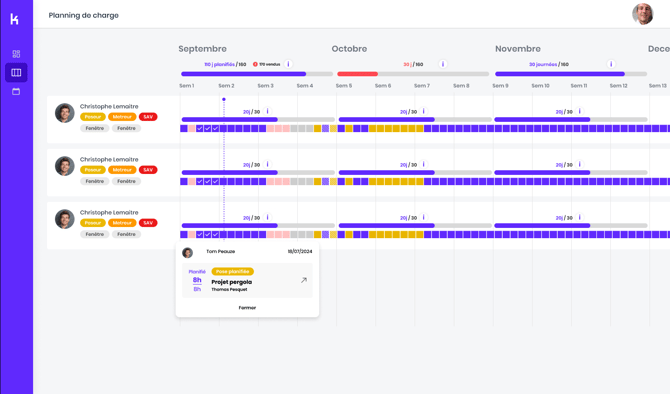670x394 pixels.
Task: Click first row's Septembre progress bar
Action: tap(258, 119)
